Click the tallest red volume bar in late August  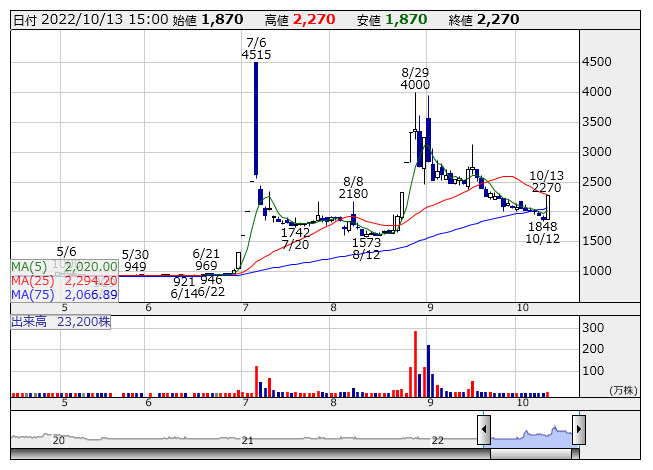[415, 364]
